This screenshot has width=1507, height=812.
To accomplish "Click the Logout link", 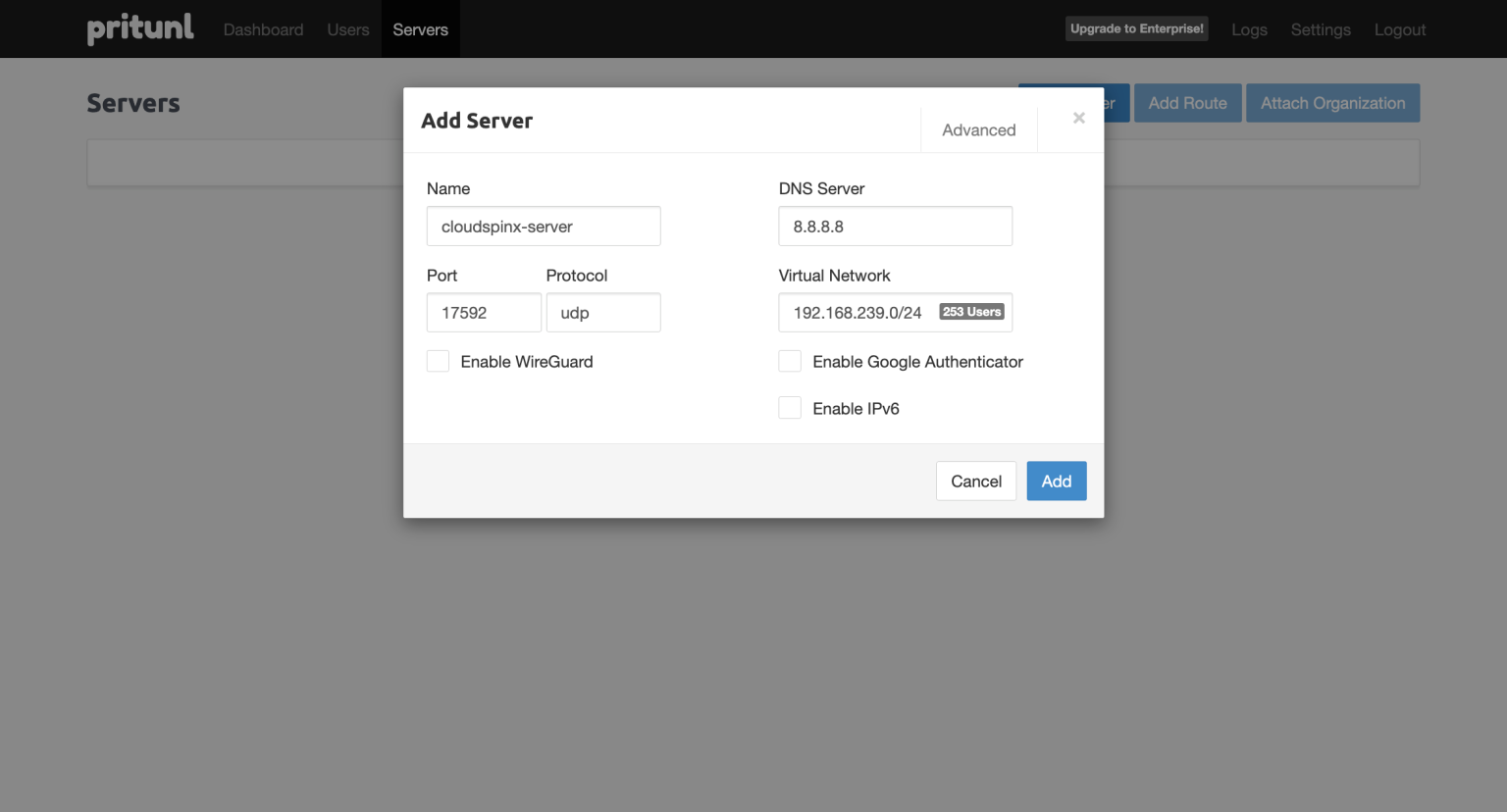I will coord(1400,29).
